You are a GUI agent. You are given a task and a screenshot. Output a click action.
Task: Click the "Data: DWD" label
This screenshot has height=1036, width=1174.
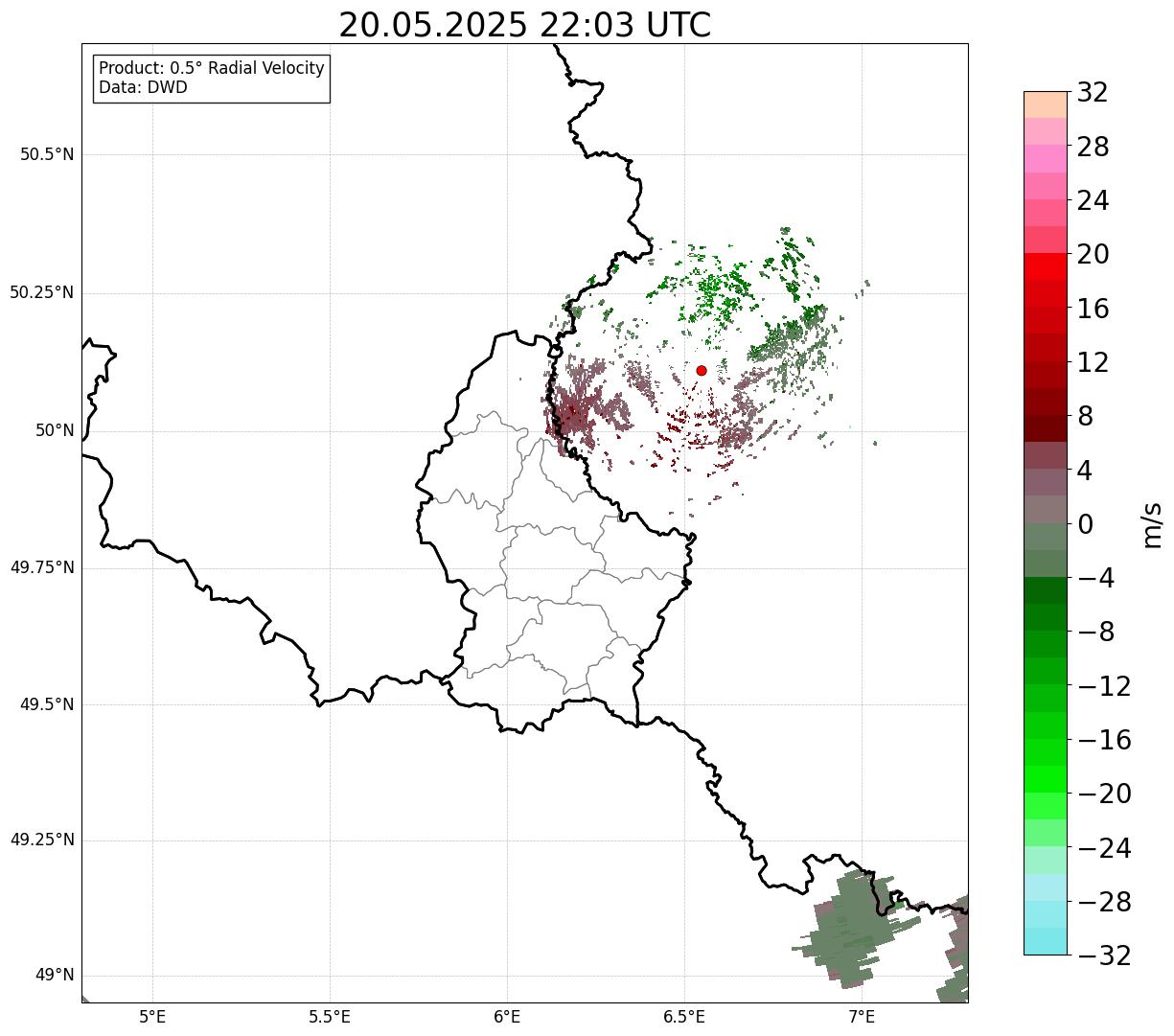point(143,88)
